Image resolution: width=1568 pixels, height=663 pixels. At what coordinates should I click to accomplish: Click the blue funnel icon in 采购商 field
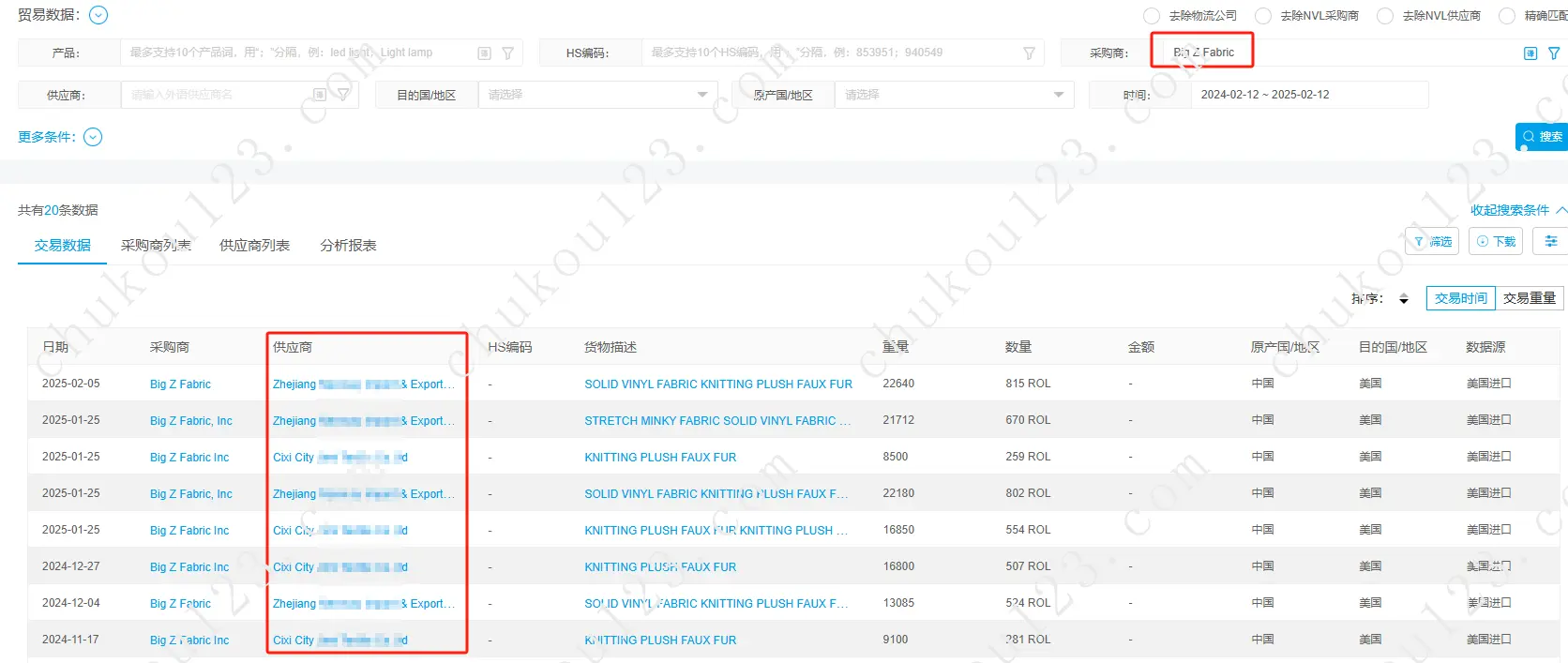click(1553, 53)
